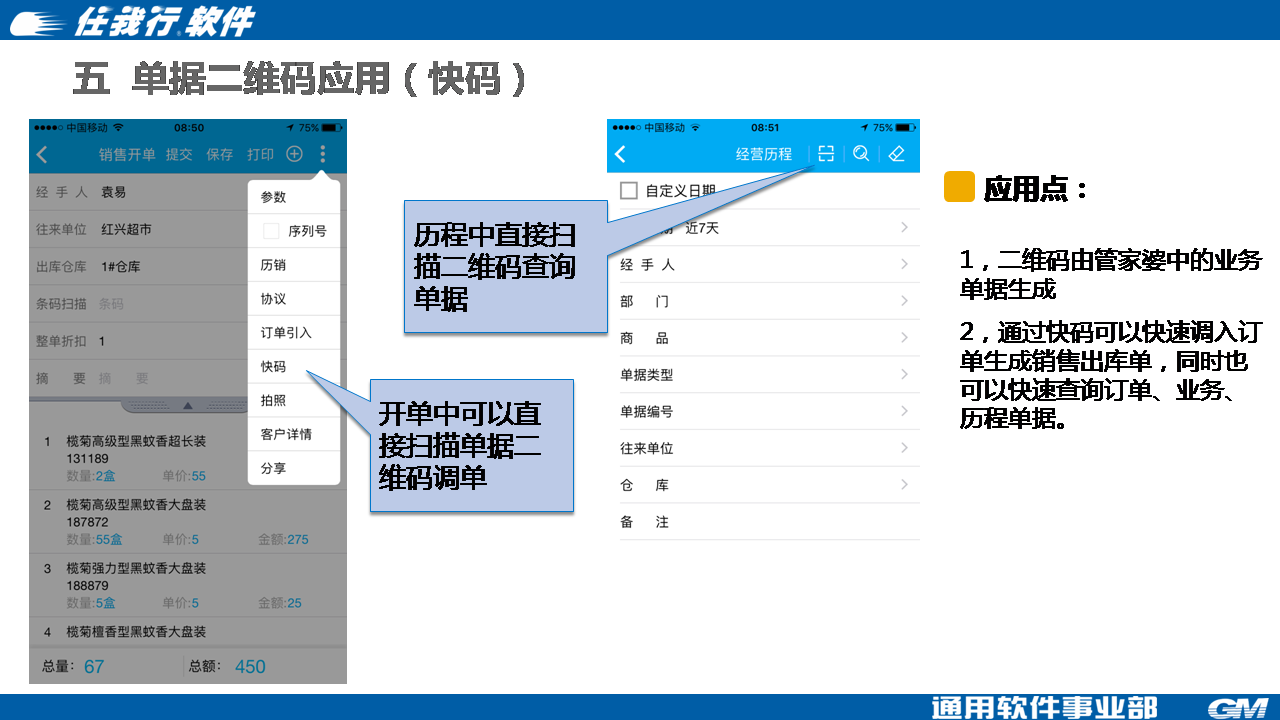Toggle the 序列号 checkbox in menu

[x=271, y=231]
